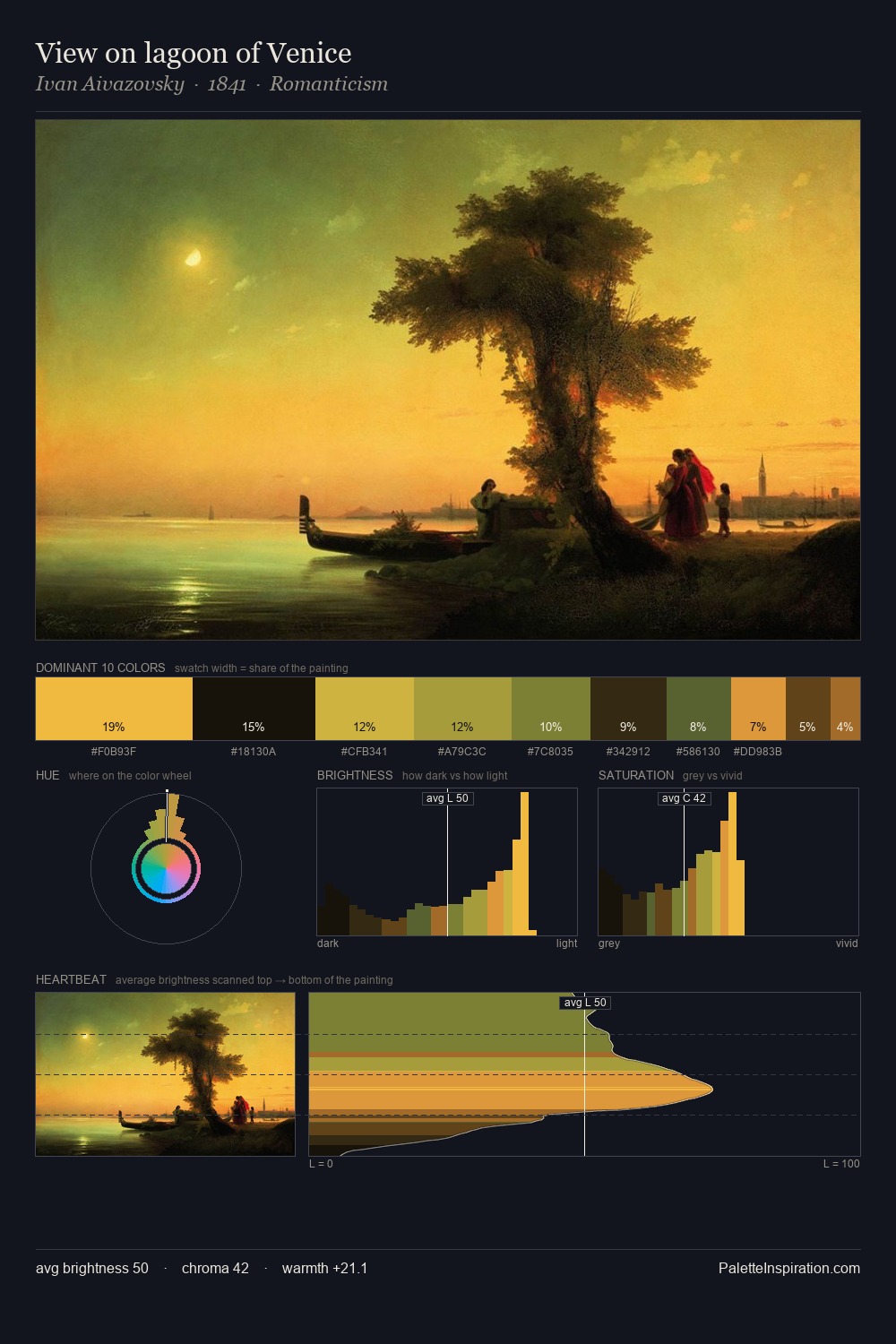
Task: Open the main Venice lagoon painting
Action: point(448,380)
